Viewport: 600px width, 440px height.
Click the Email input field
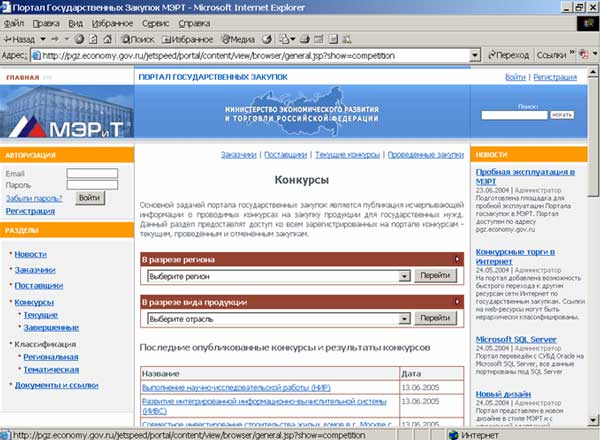point(91,173)
